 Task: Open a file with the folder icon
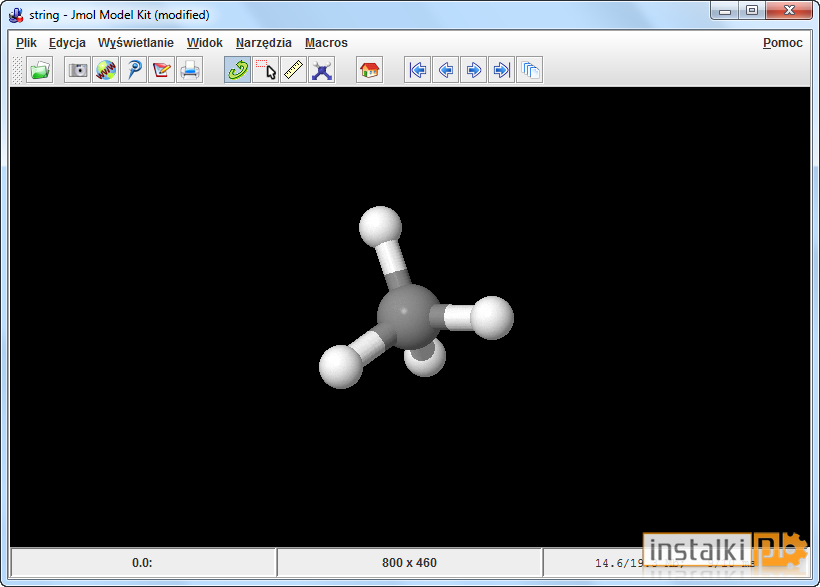tap(40, 70)
